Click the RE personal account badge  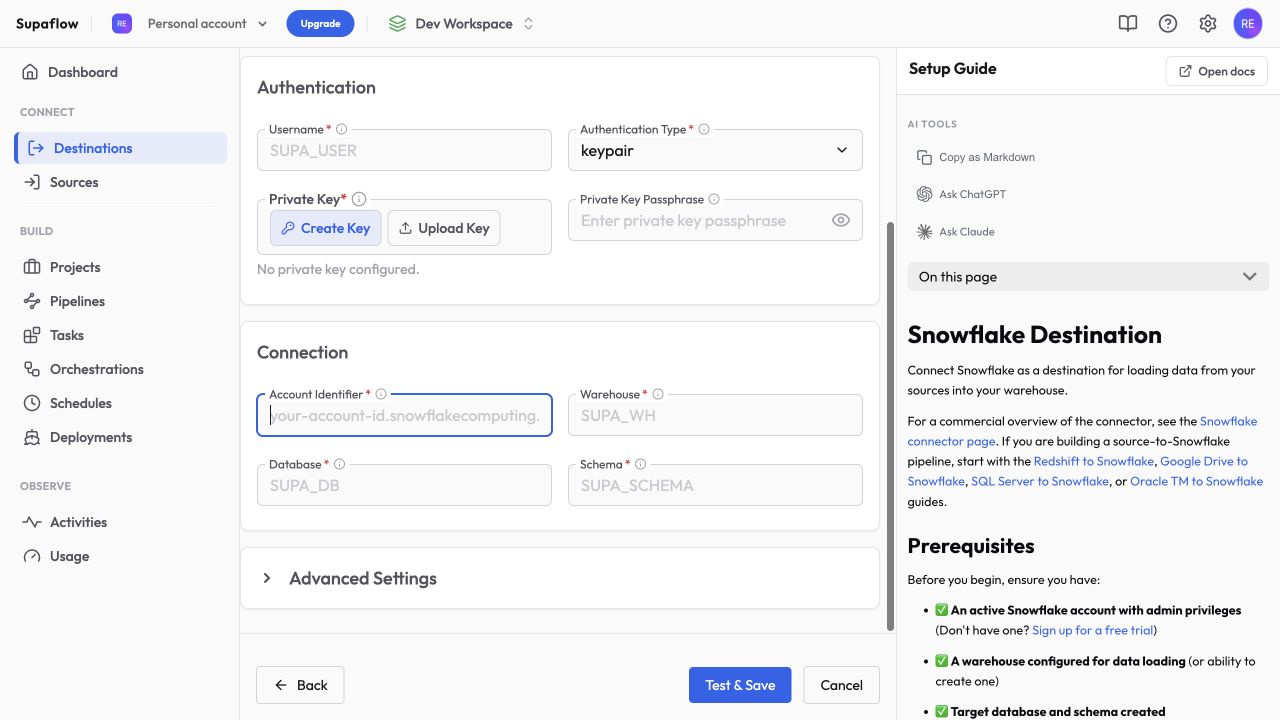tap(122, 24)
